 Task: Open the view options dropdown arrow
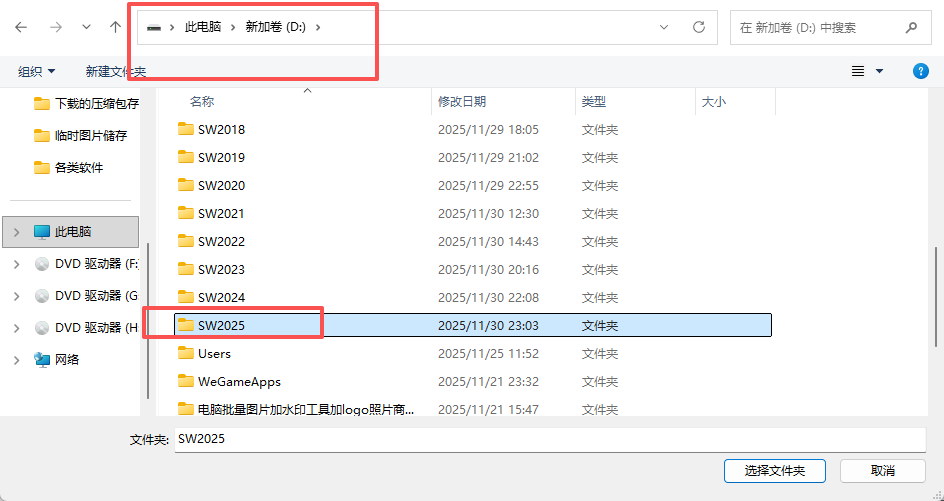point(879,71)
